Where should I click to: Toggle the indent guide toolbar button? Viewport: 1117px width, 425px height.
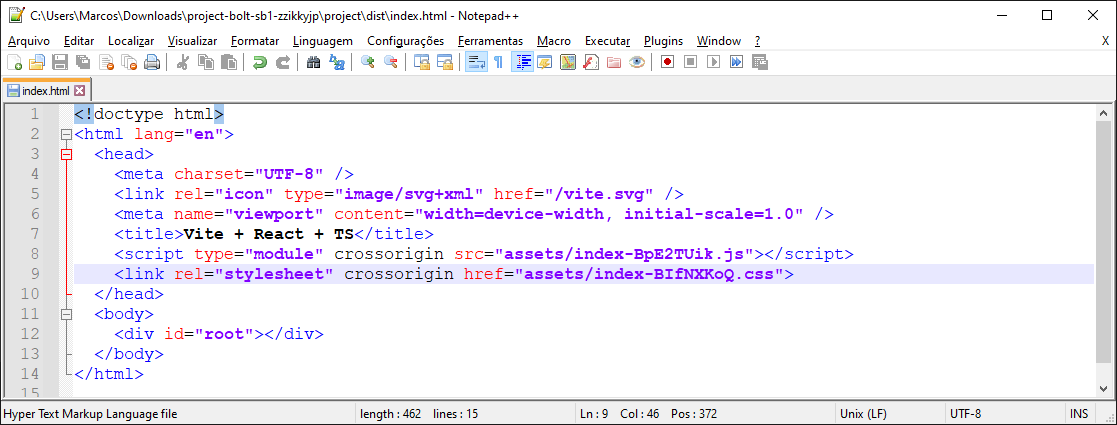(x=522, y=63)
